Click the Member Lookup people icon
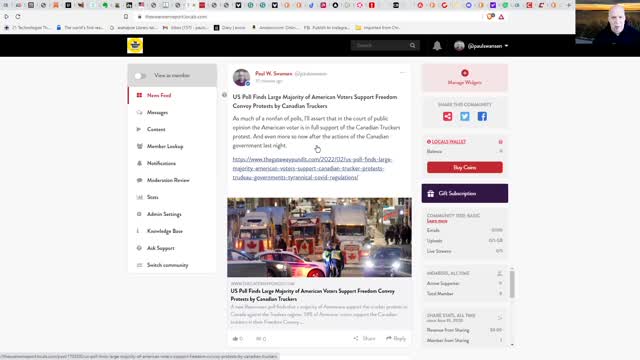This screenshot has width=640, height=360. (139, 146)
